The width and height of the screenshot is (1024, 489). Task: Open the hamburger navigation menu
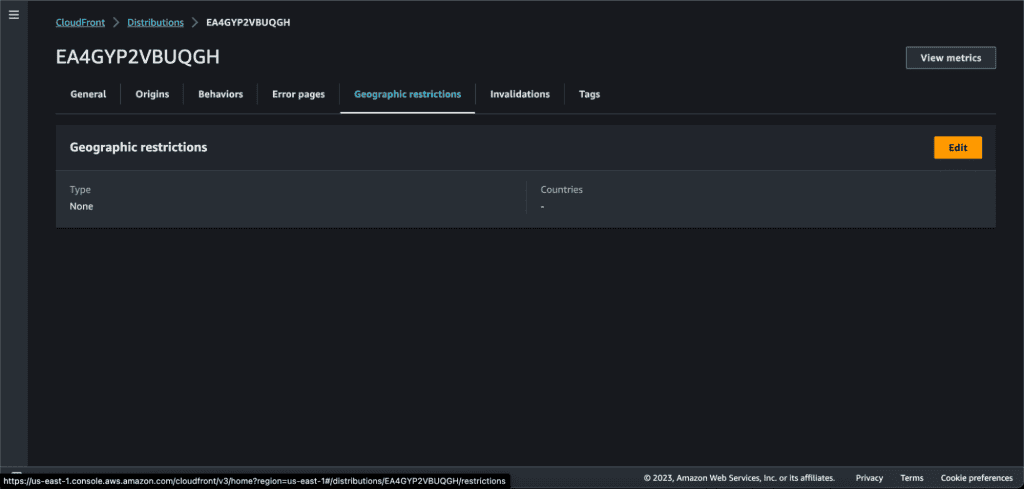[14, 14]
